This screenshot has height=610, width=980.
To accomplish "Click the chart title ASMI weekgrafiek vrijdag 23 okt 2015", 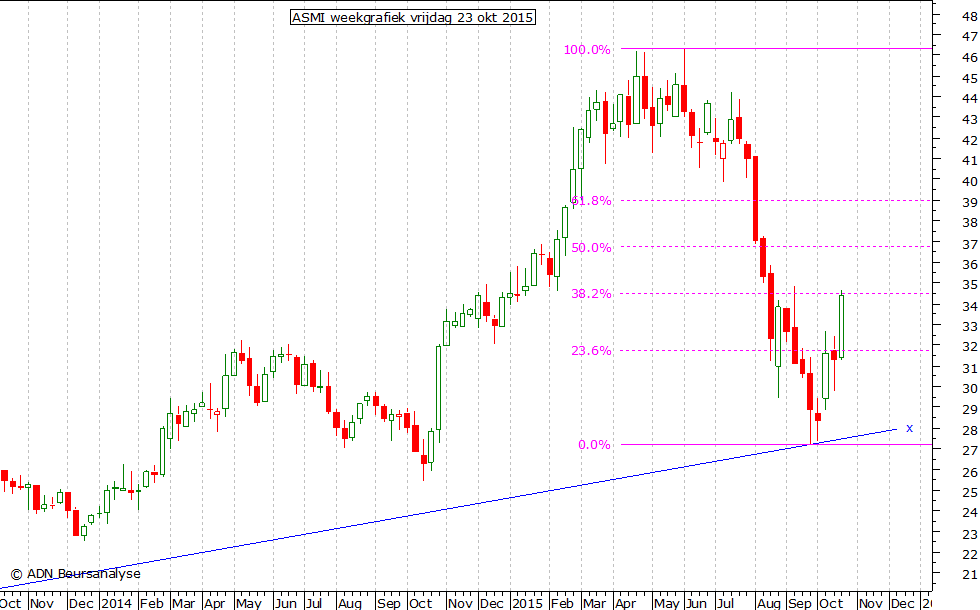I will (412, 18).
